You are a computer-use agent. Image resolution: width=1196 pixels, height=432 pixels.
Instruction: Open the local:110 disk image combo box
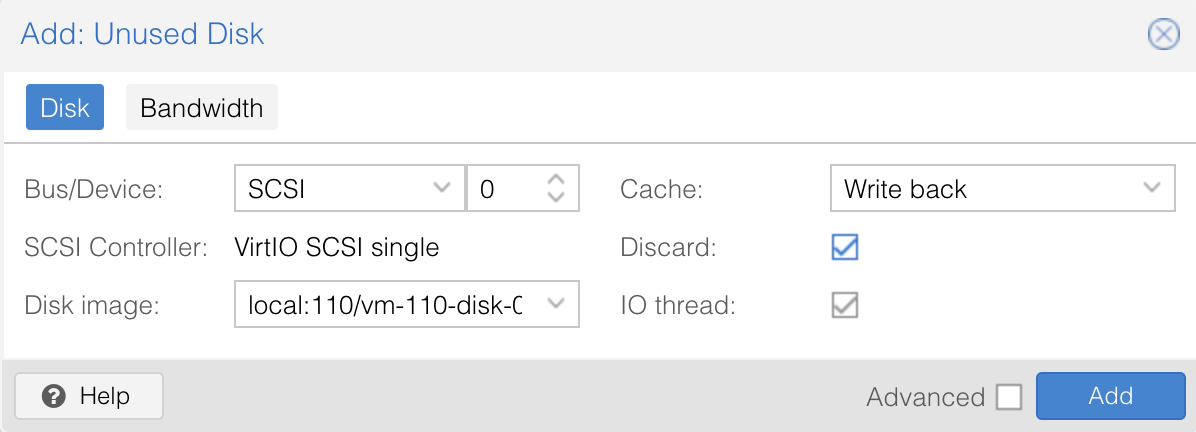pyautogui.click(x=390, y=304)
